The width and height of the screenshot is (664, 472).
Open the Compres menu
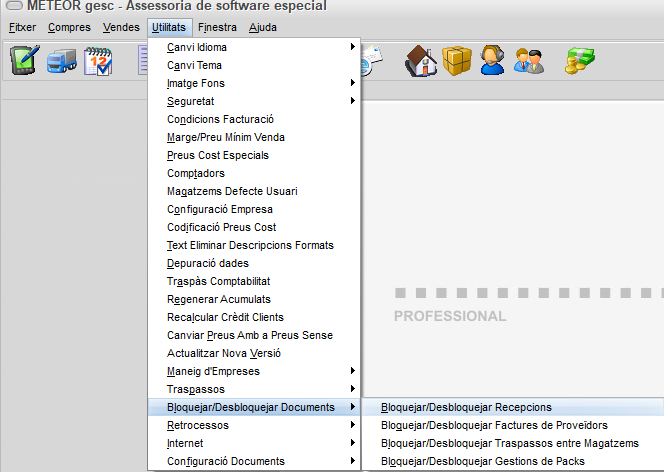tap(69, 28)
